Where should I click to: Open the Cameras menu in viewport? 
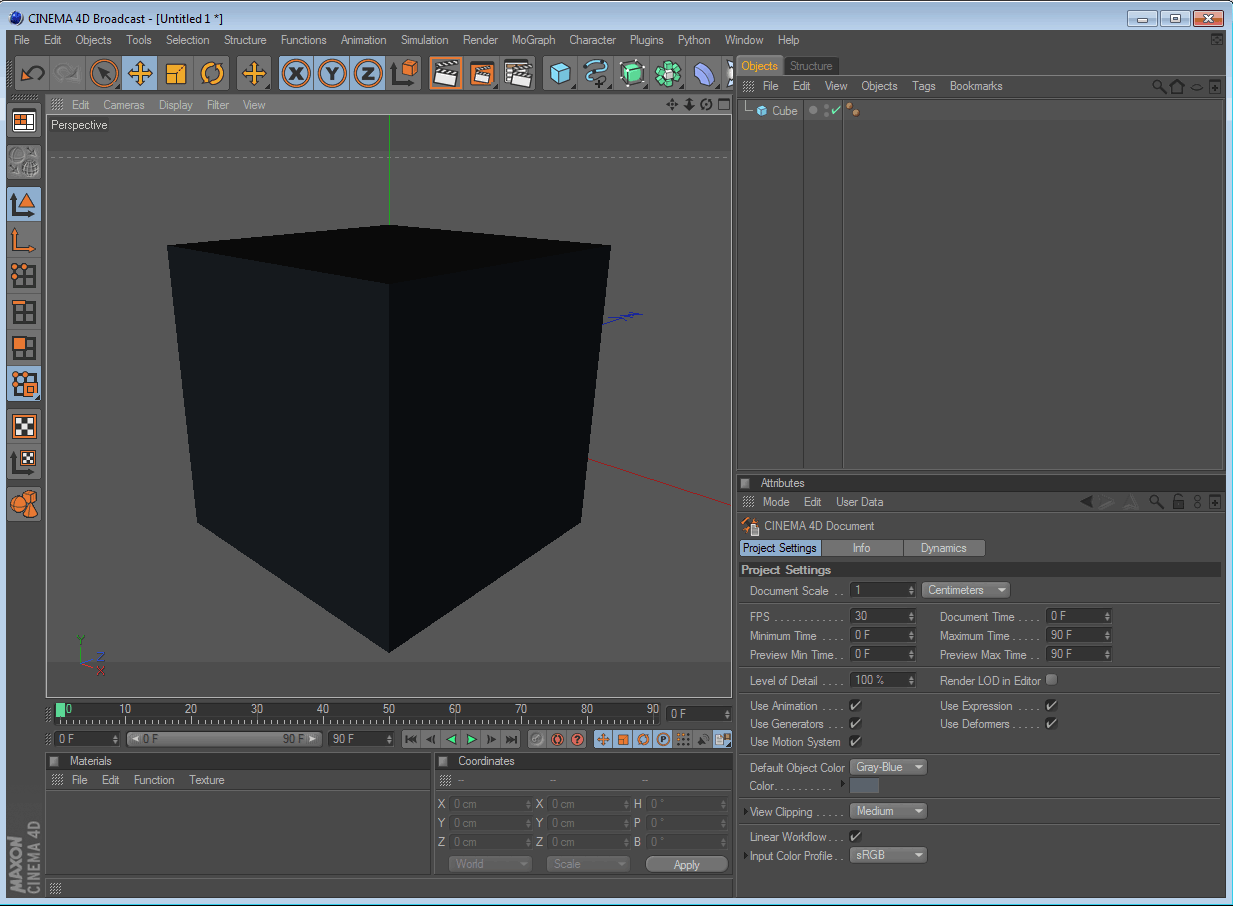(124, 105)
